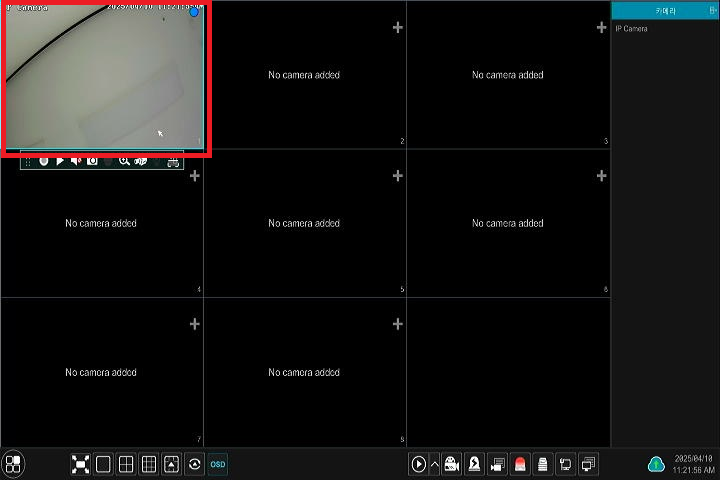Add a camera to window 7

pyautogui.click(x=194, y=324)
